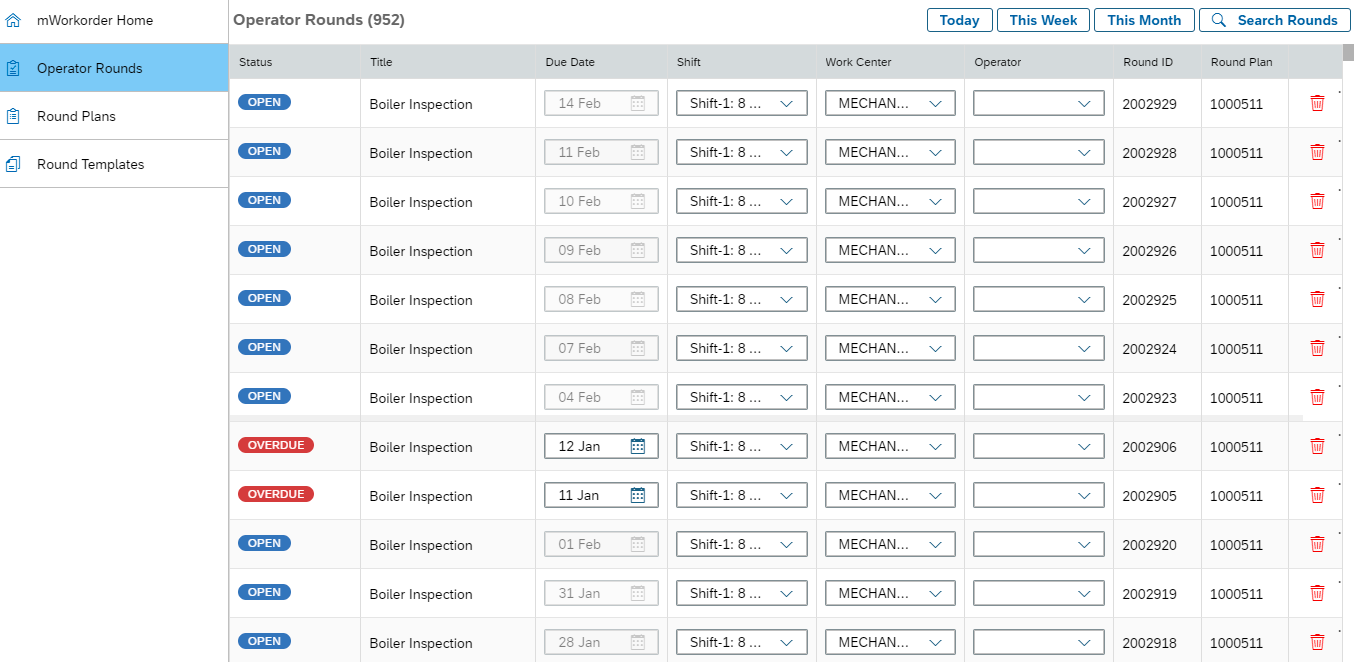Click the Round Templates sidebar icon
Viewport: 1354px width, 662px height.
13,164
